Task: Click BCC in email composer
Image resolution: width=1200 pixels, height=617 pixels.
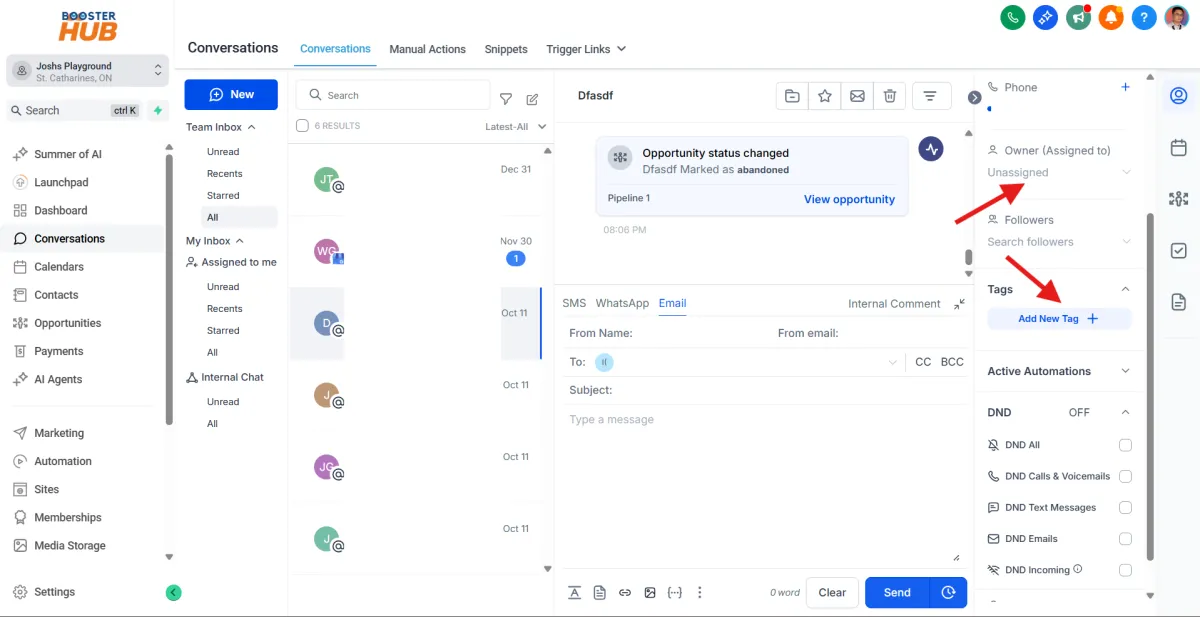Action: point(952,362)
